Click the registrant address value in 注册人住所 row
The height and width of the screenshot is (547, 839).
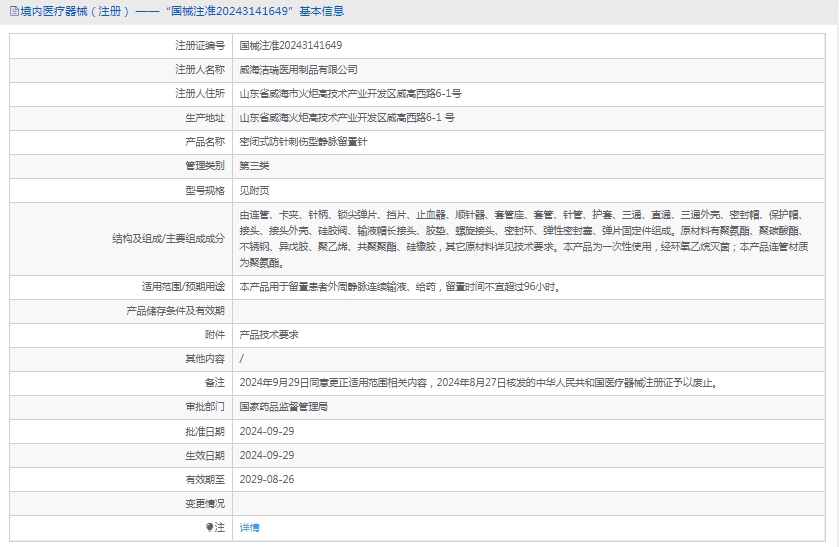click(350, 94)
